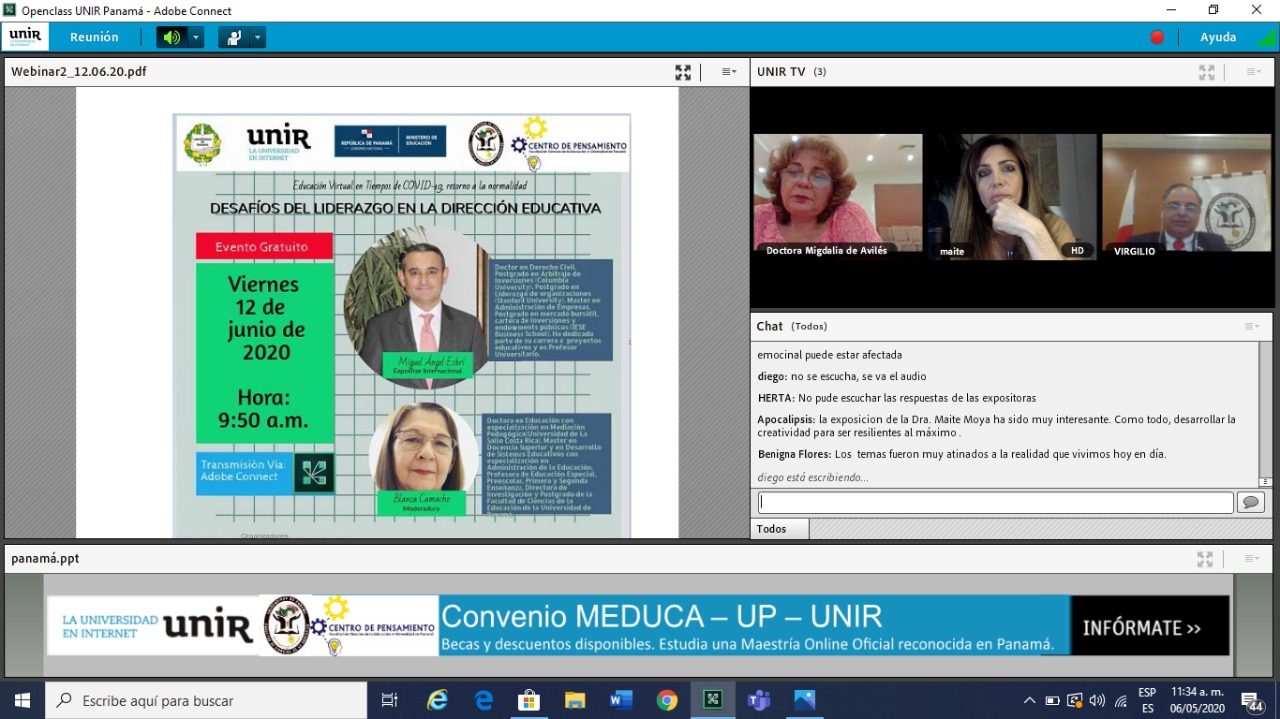Mute the speaker audio button
This screenshot has height=719, width=1280.
tap(172, 37)
